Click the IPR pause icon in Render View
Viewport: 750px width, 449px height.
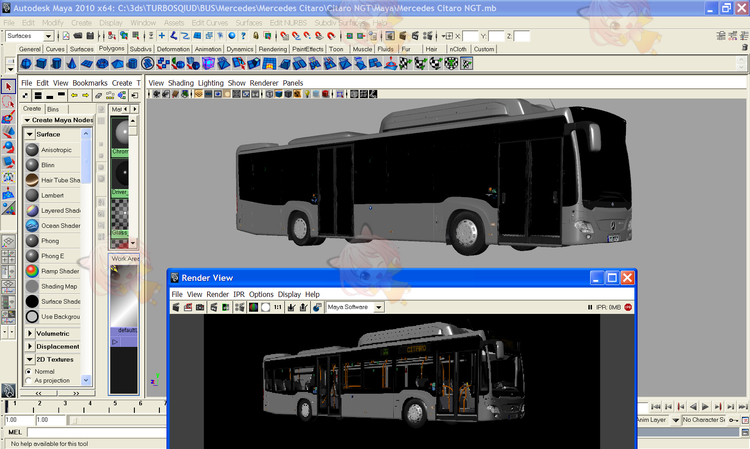[x=590, y=307]
